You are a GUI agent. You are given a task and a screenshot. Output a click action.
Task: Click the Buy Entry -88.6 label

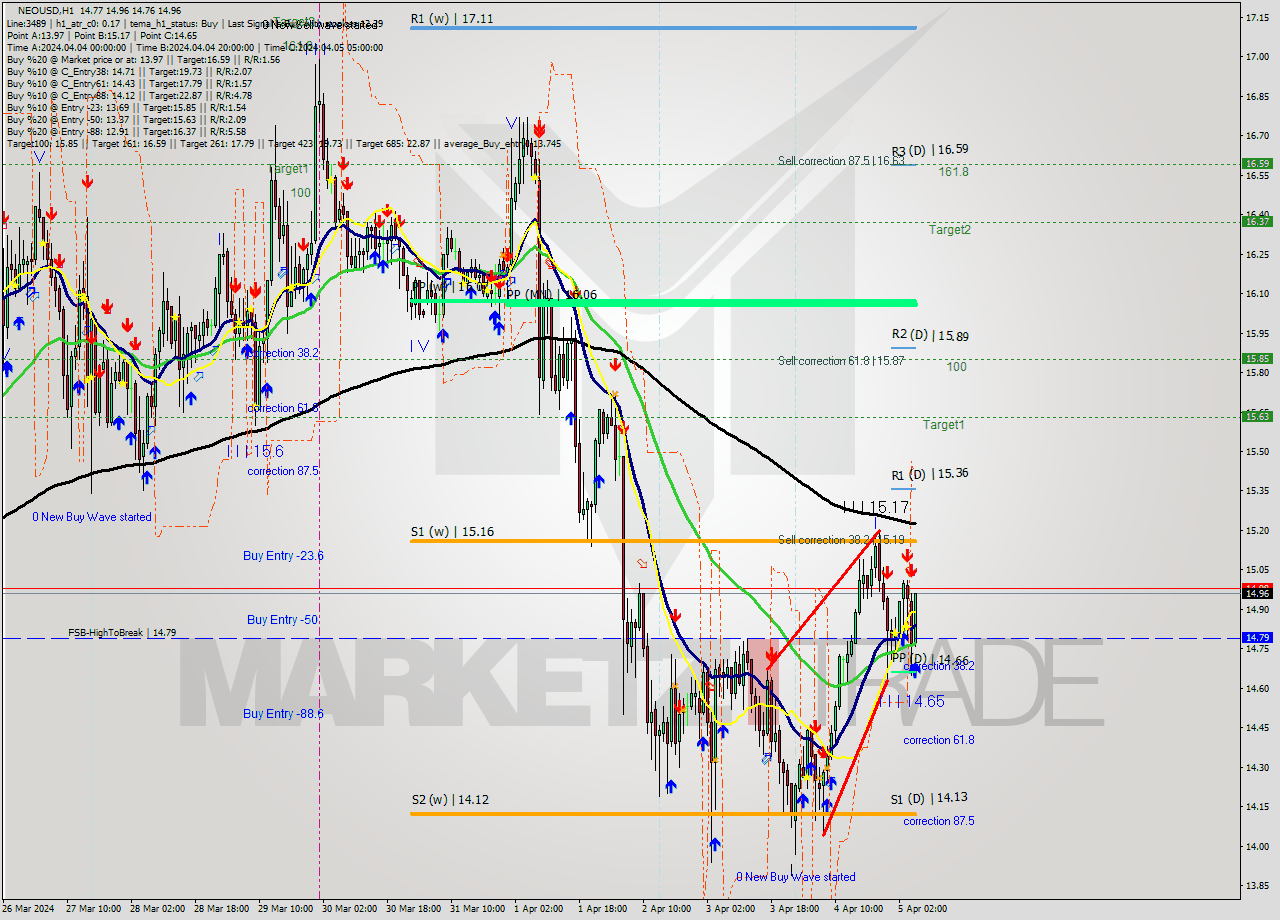pyautogui.click(x=283, y=714)
